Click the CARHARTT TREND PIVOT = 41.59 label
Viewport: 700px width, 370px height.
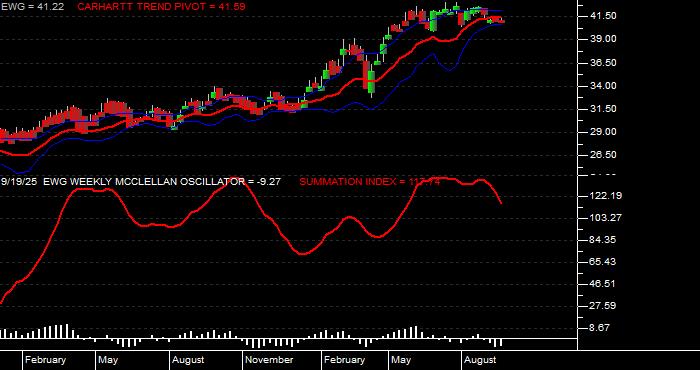click(162, 7)
